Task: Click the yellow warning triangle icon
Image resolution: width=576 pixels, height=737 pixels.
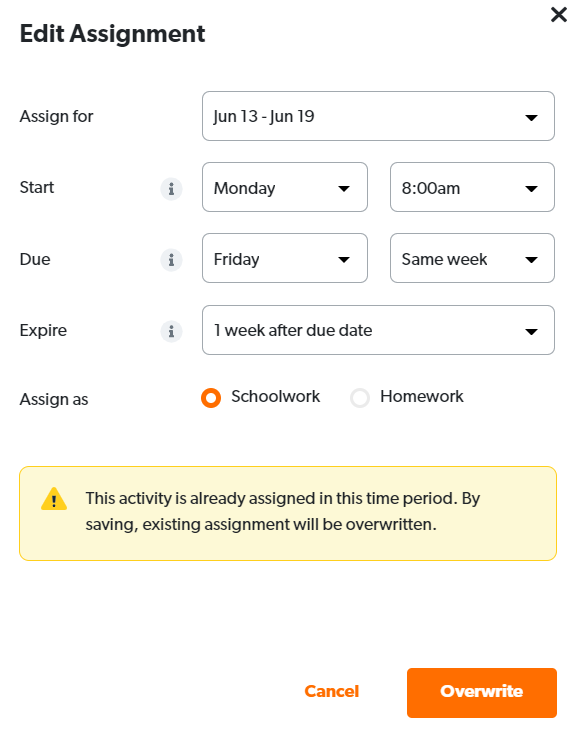Action: click(54, 499)
